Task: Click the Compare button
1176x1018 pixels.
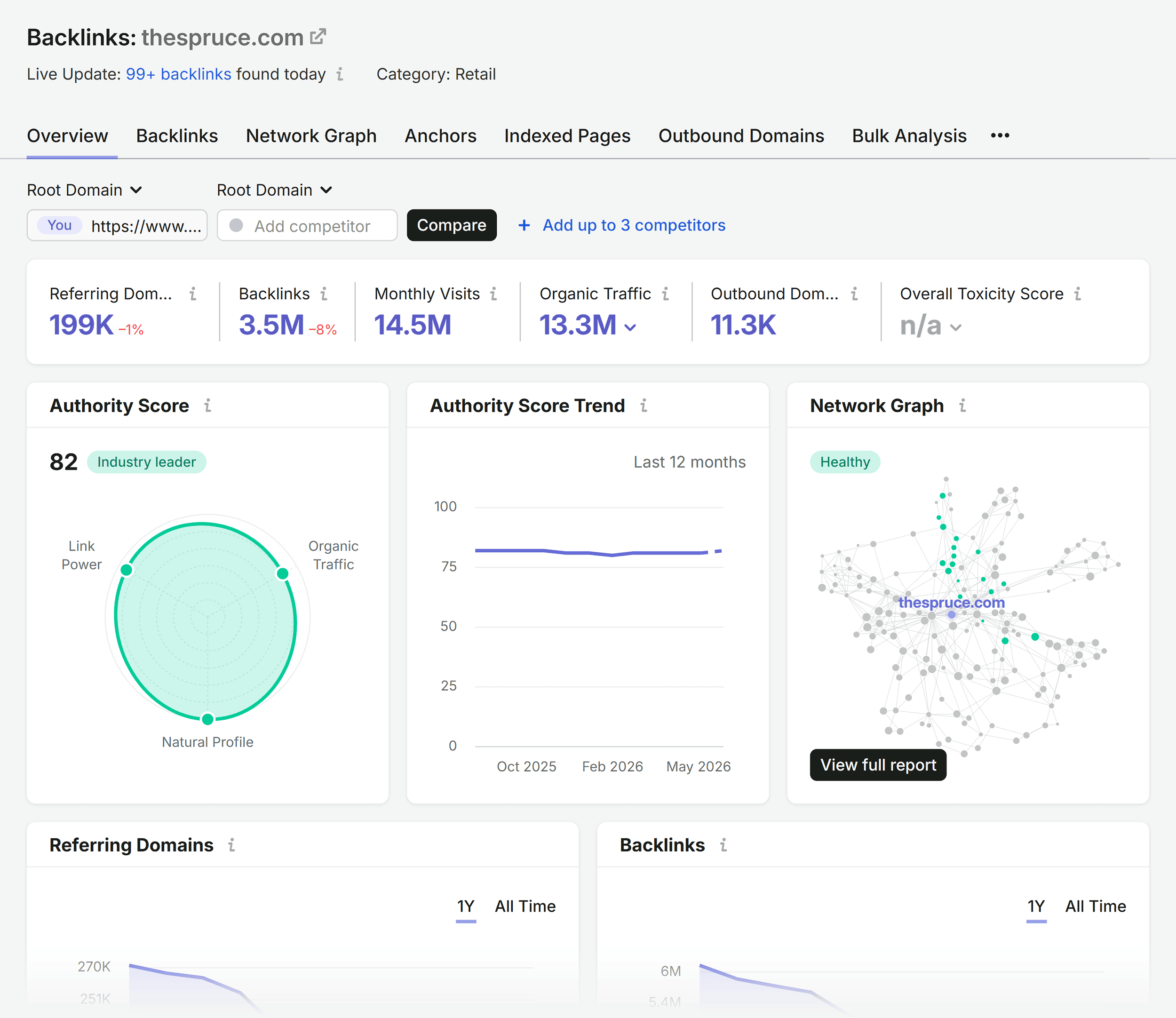Action: pos(452,225)
